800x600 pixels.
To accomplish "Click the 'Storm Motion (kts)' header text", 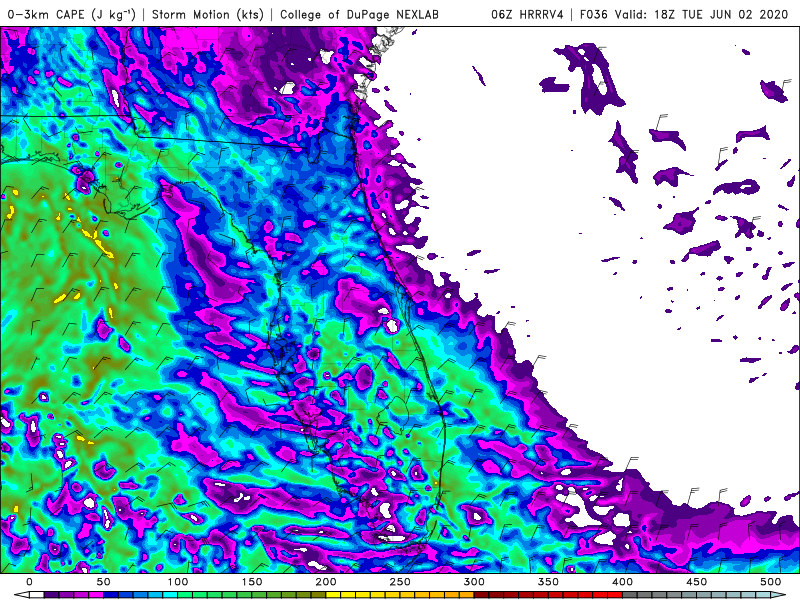I will pyautogui.click(x=208, y=14).
